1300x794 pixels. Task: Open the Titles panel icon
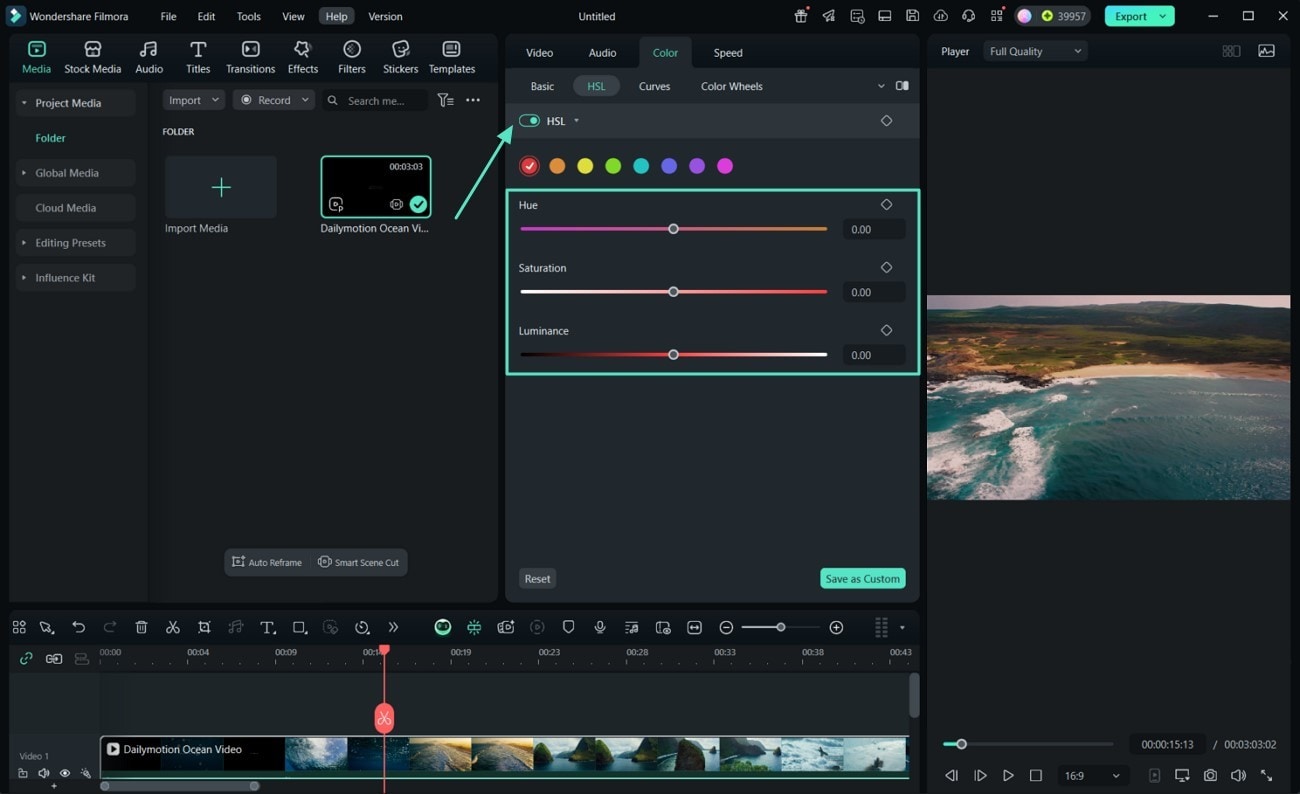coord(198,50)
